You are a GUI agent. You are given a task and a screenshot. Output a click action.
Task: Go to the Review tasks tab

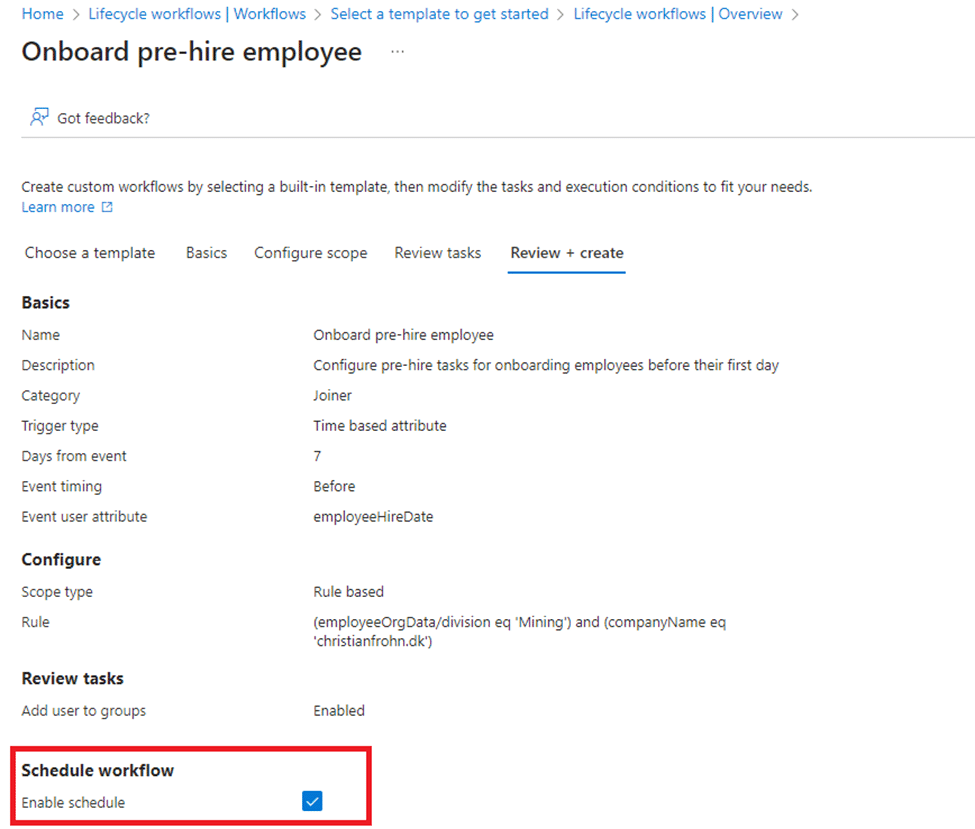[437, 253]
